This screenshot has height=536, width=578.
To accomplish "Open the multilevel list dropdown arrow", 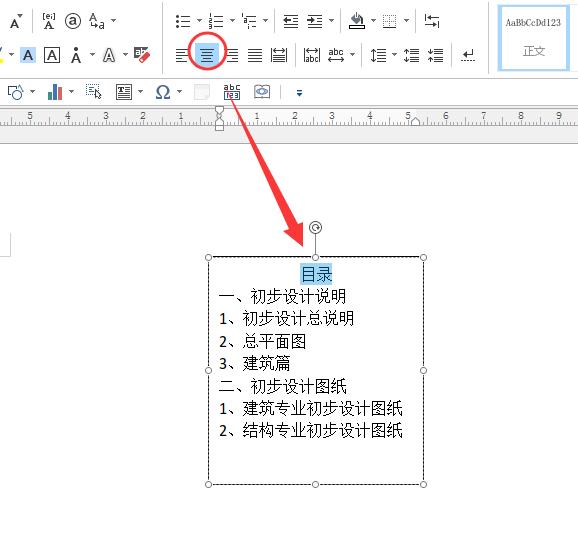I will (x=265, y=20).
